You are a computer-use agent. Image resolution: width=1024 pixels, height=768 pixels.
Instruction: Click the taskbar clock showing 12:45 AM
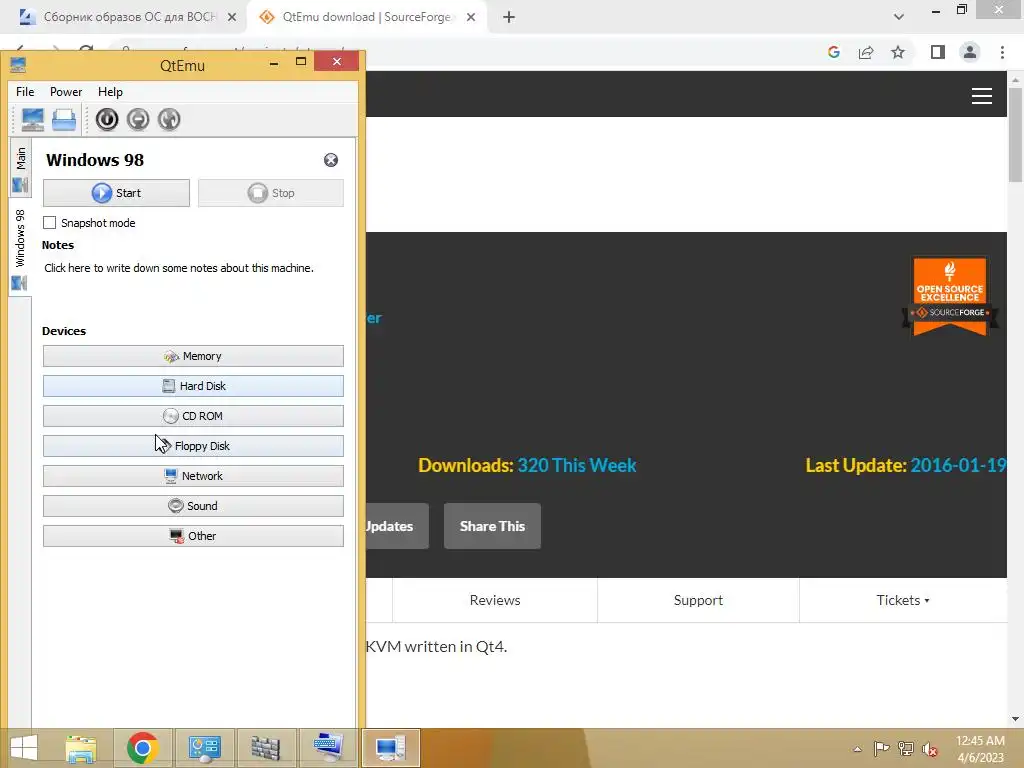pos(980,749)
